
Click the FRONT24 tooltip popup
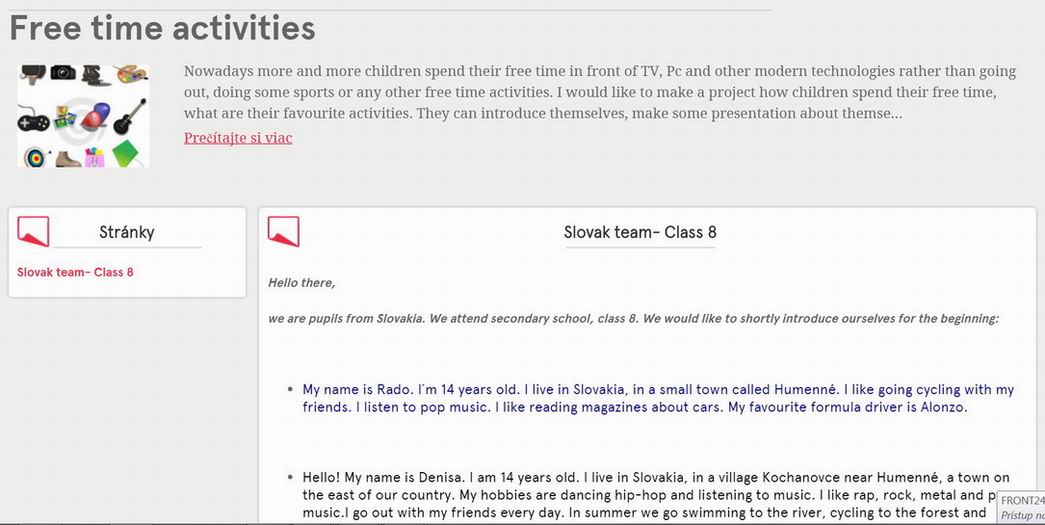(1021, 508)
